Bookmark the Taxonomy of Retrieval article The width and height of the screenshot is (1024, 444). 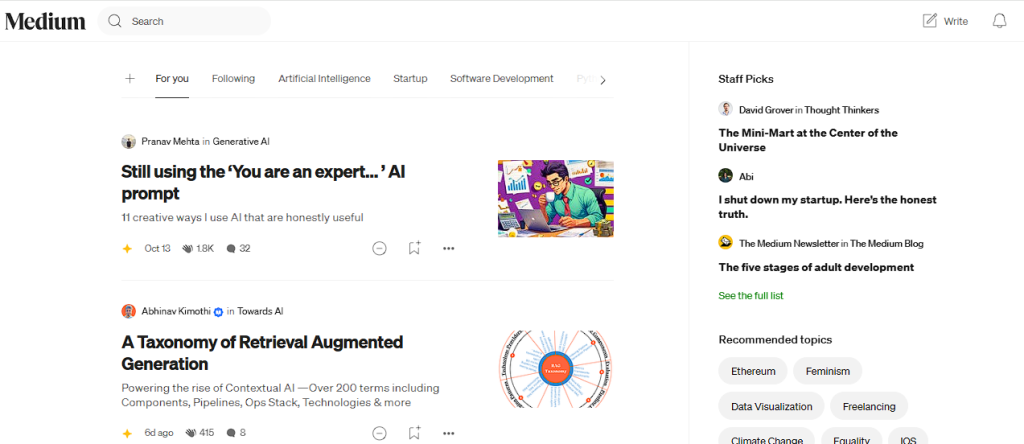pyautogui.click(x=414, y=432)
